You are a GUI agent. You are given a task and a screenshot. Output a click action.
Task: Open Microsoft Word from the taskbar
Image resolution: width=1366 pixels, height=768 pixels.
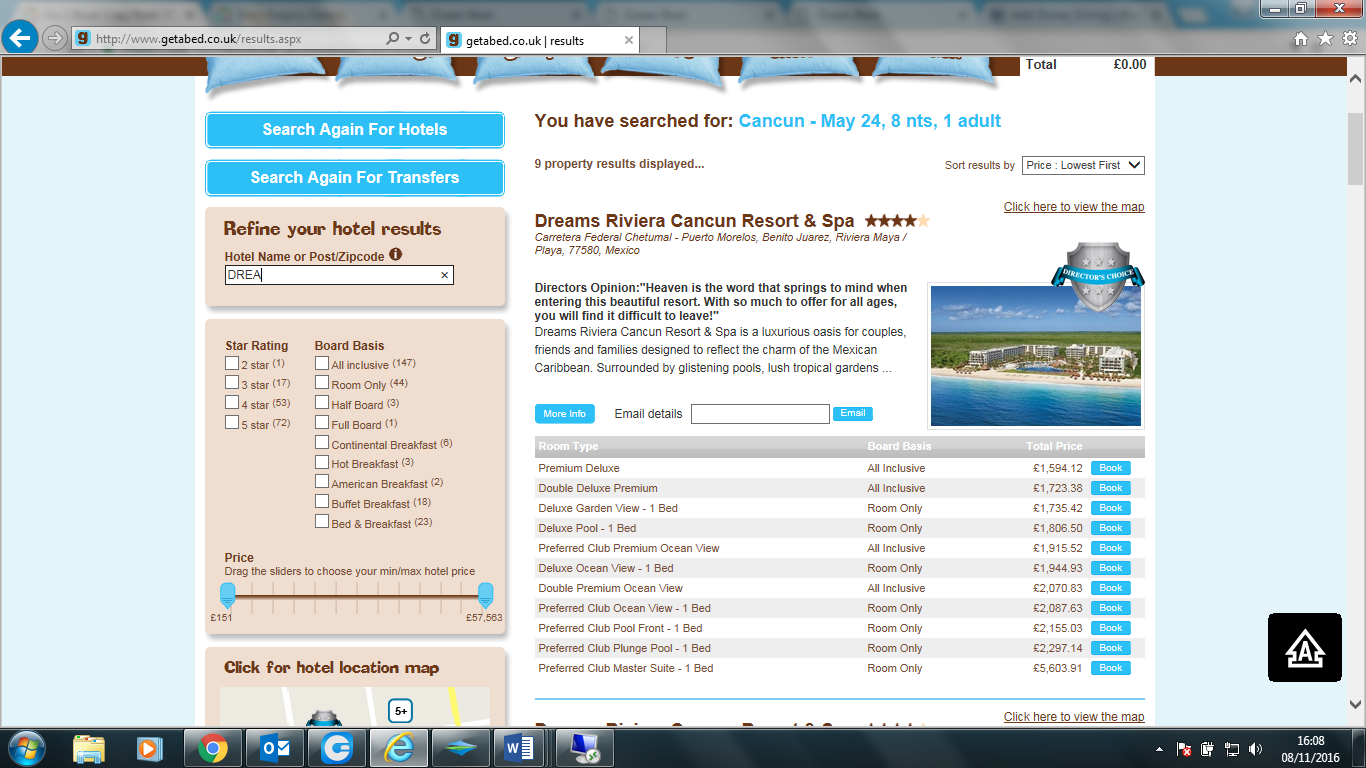521,748
